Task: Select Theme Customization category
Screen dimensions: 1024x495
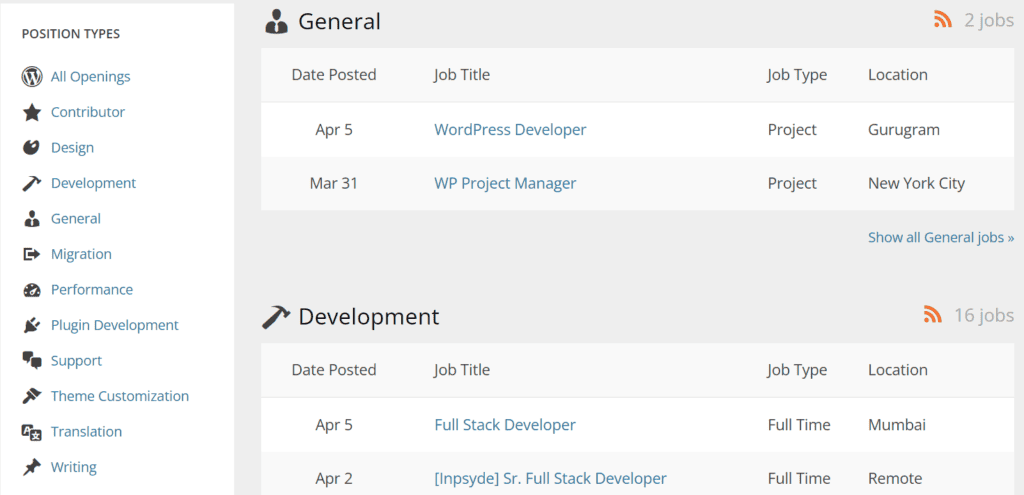Action: (119, 396)
